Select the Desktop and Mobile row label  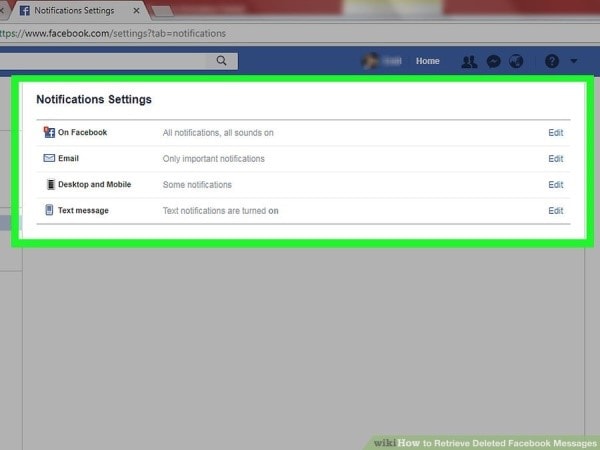tap(95, 184)
